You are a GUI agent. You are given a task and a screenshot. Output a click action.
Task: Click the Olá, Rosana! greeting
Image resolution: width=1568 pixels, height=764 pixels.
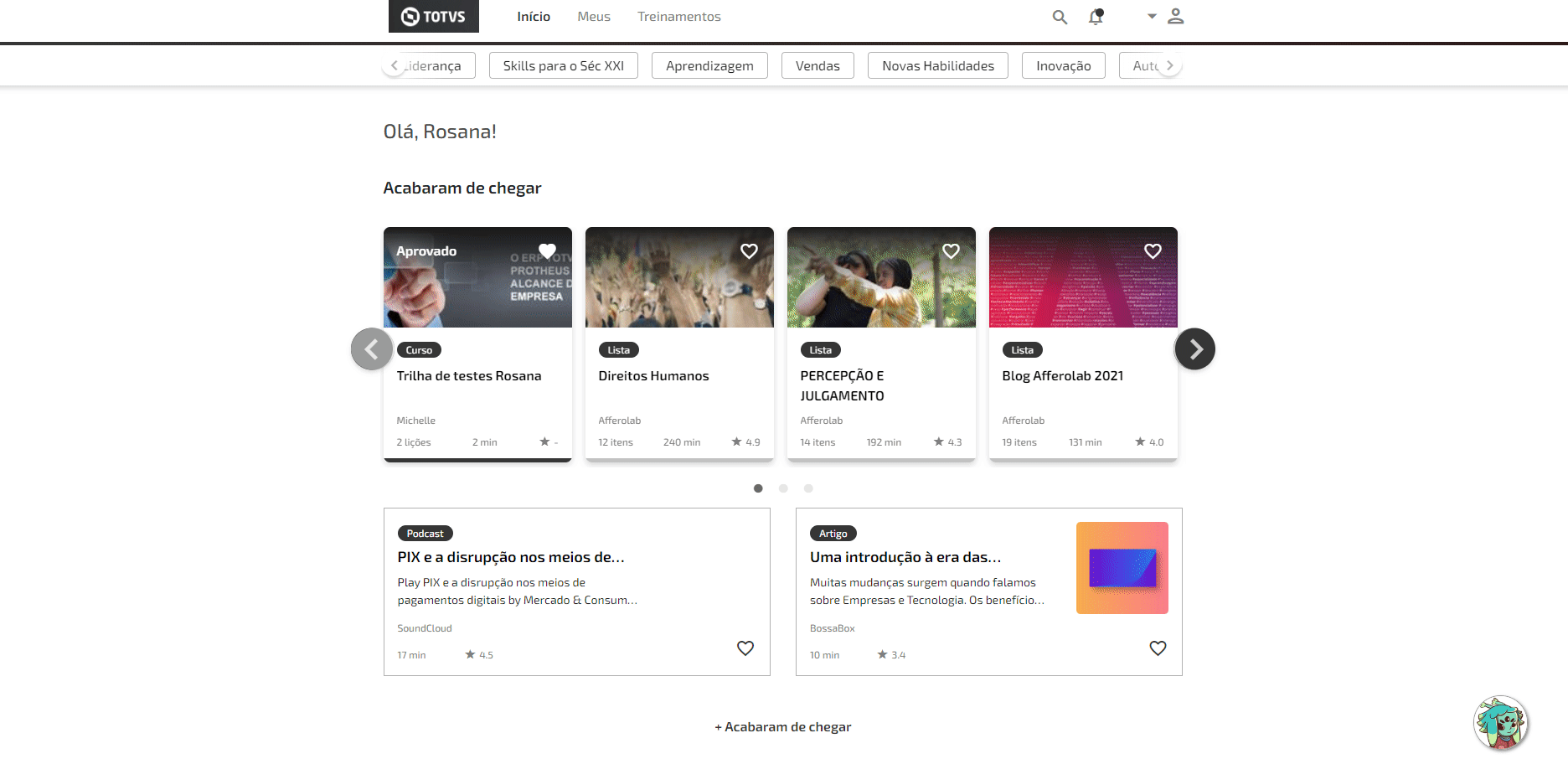click(440, 132)
